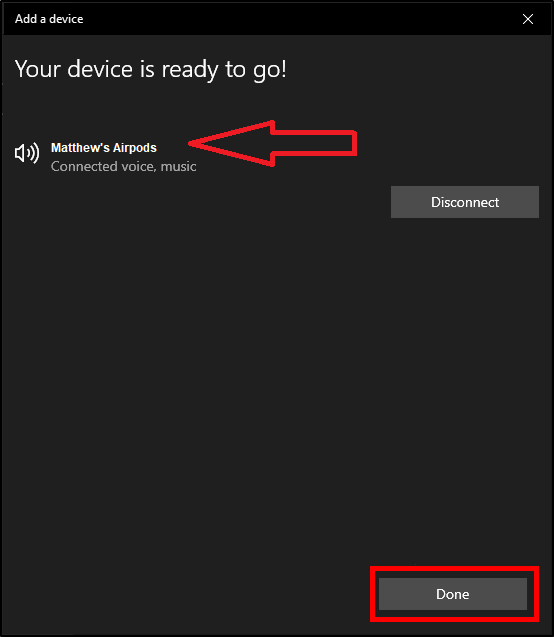Click the arrowhead tip of the red arrow

193,143
